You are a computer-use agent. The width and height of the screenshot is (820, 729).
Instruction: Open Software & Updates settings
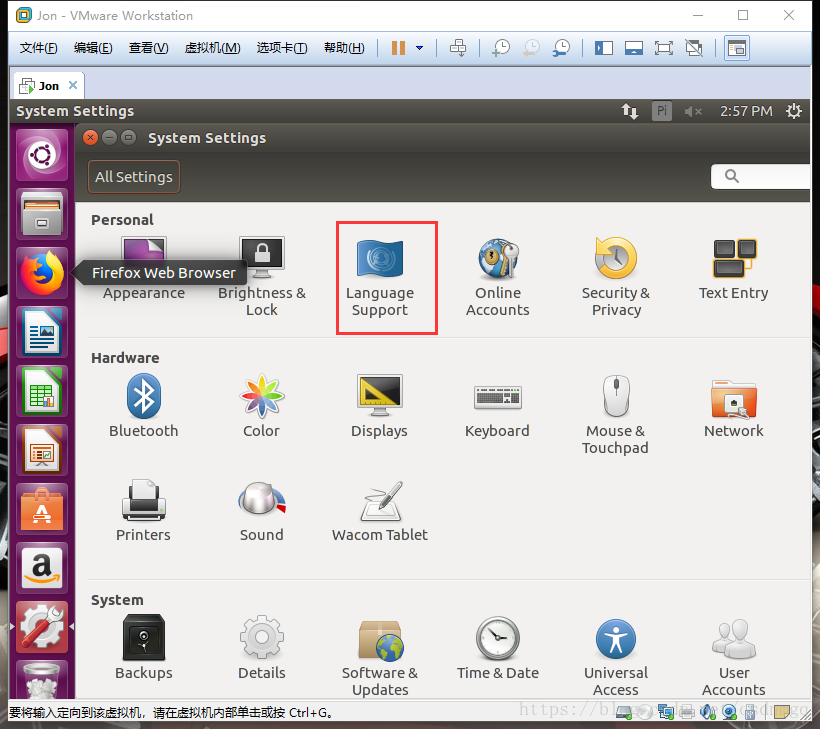point(380,656)
